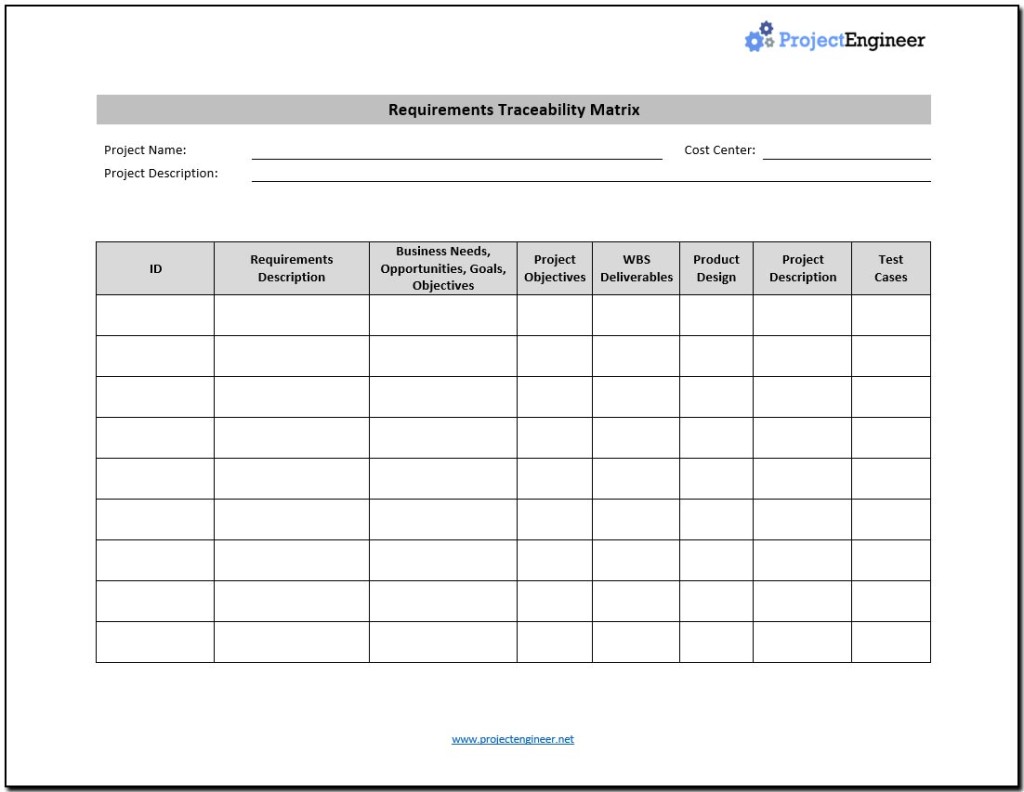Click the Test Cases header cell
Image resolution: width=1024 pixels, height=792 pixels.
click(890, 267)
